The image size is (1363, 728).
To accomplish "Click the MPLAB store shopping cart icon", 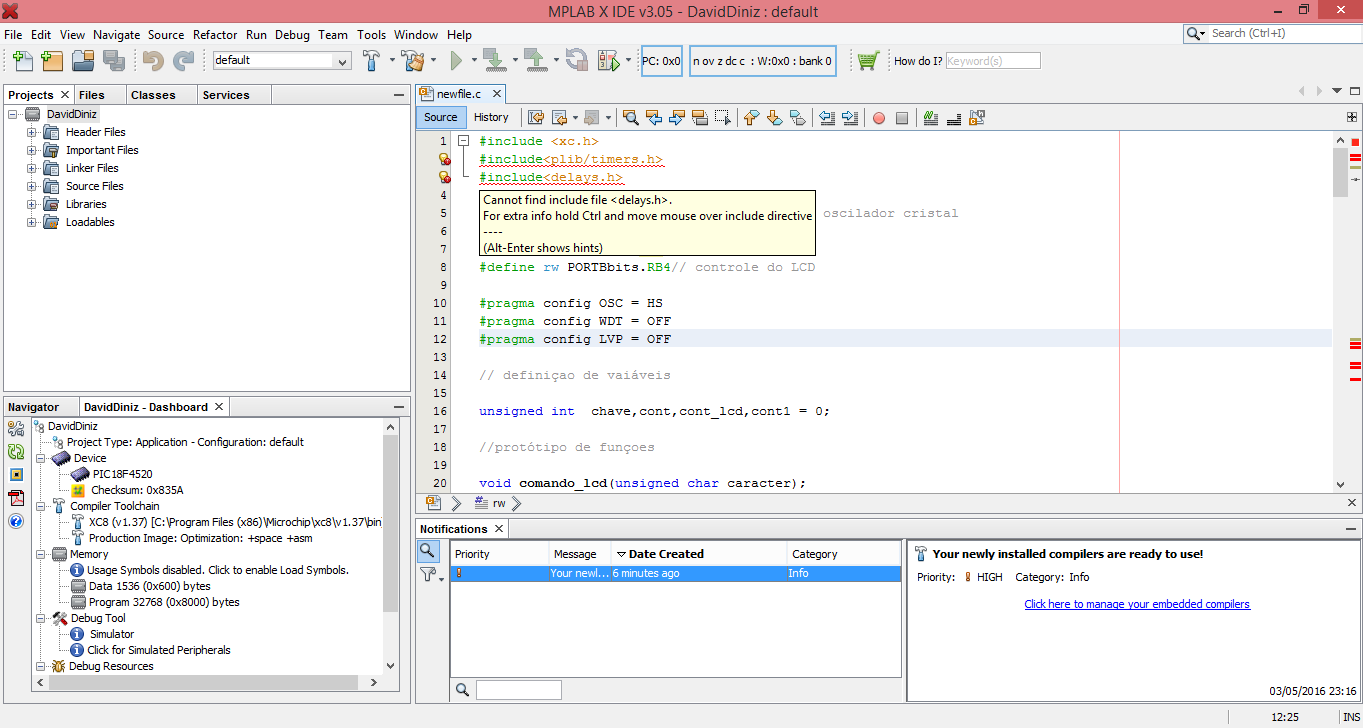I will (867, 61).
